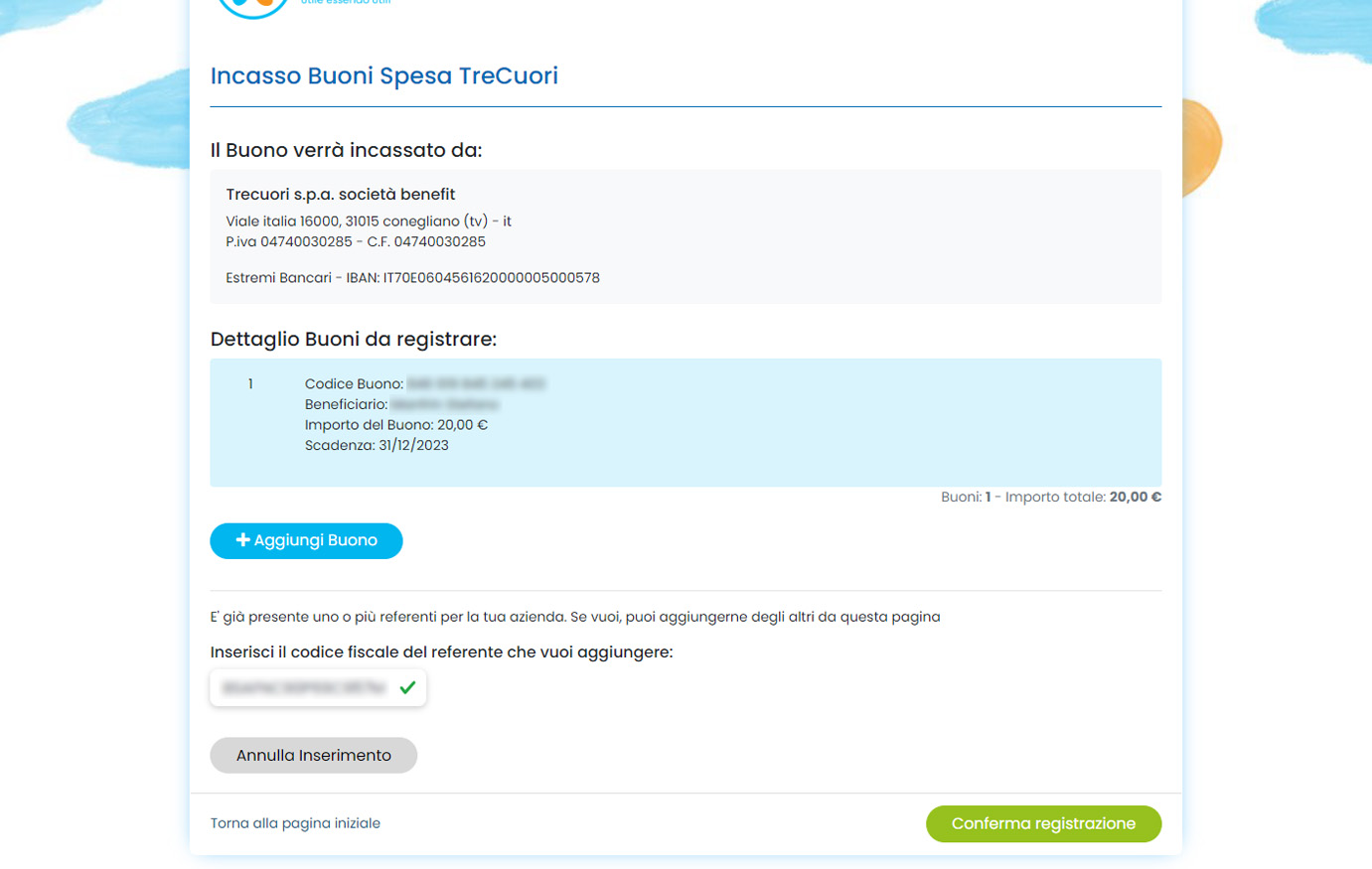Click the Viale italia 16000 address line
Image resolution: width=1372 pixels, height=869 pixels.
coord(369,221)
